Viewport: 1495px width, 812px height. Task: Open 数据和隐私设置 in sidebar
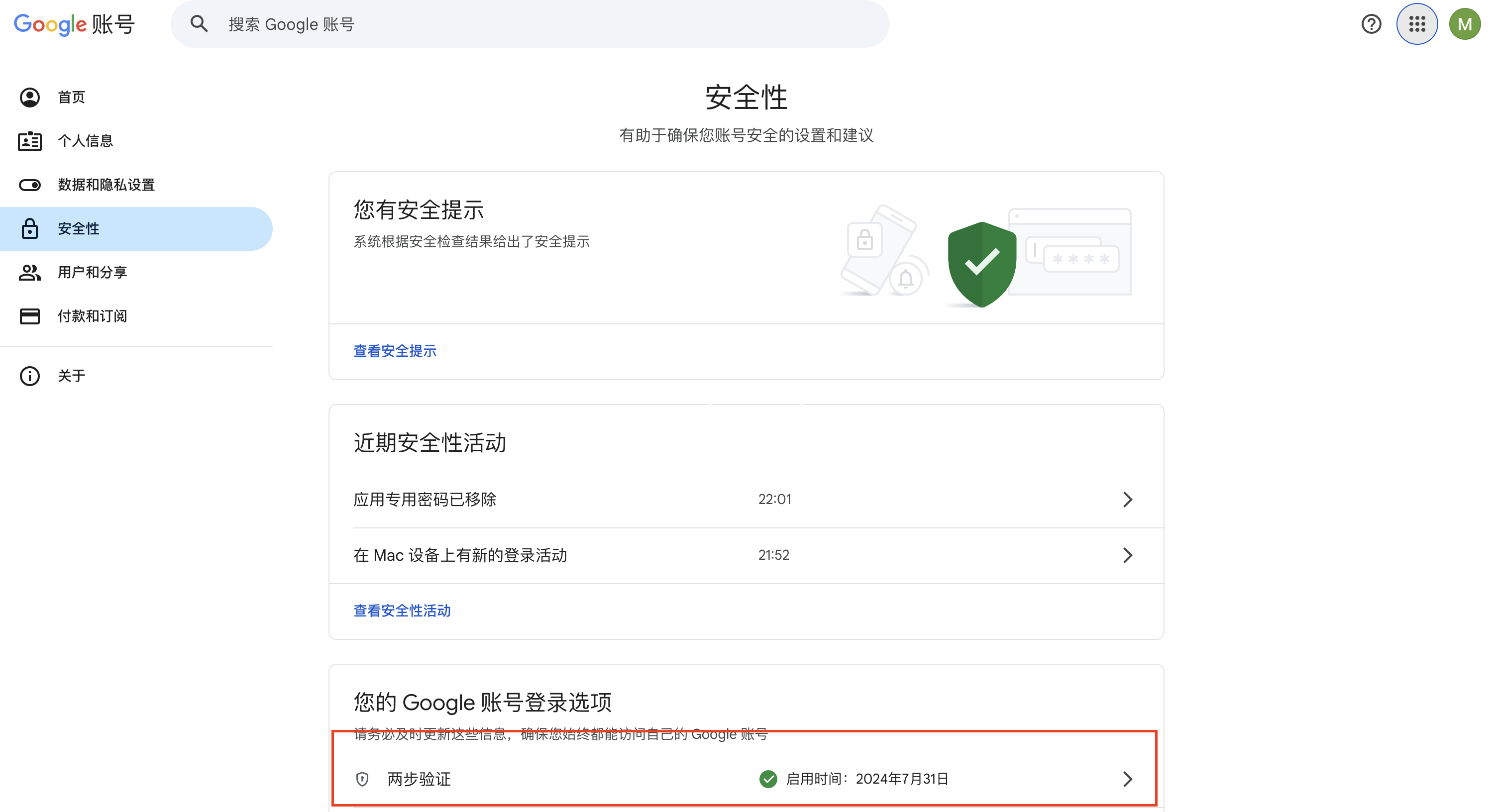click(106, 185)
